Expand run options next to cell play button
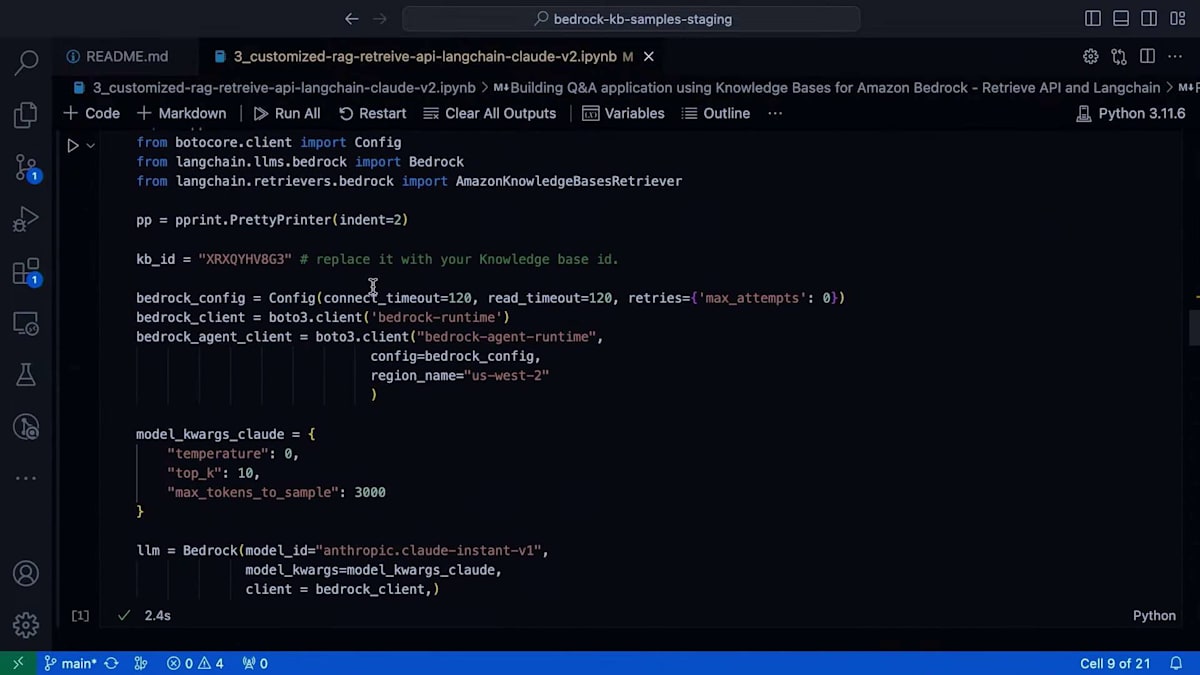Image resolution: width=1200 pixels, height=675 pixels. point(90,145)
